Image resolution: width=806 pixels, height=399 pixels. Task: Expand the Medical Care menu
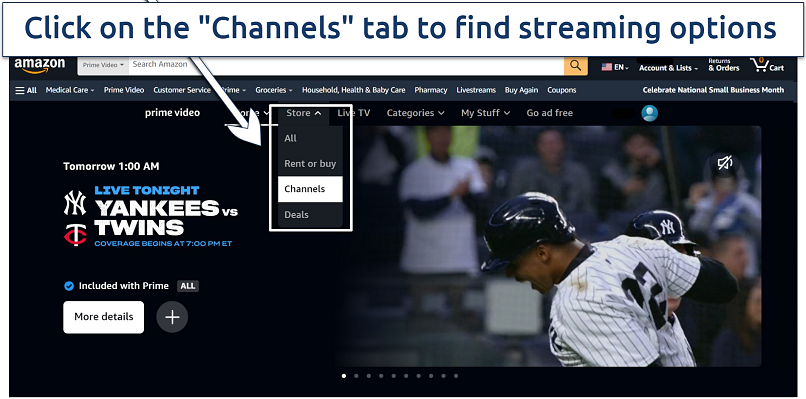point(70,90)
